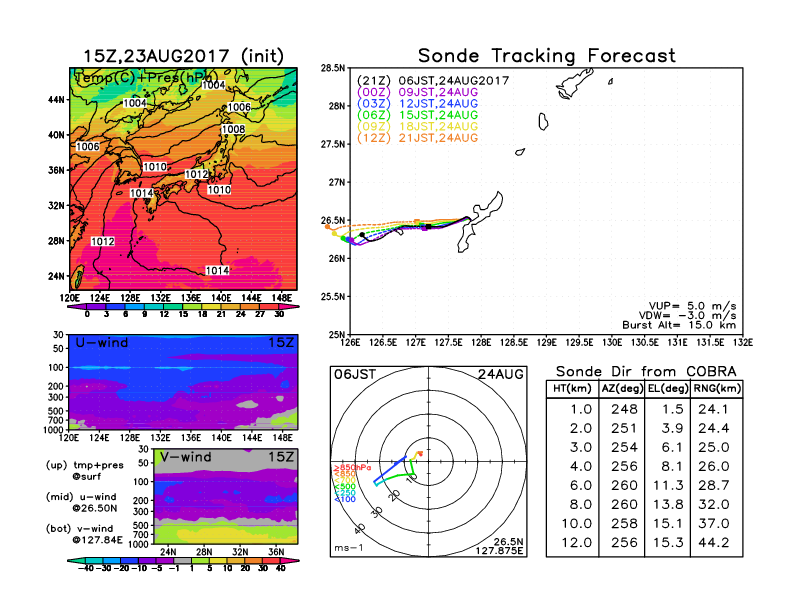Viewport: 792px width, 612px height.
Task: Click the range value 24.1 in the table
Action: 714,409
